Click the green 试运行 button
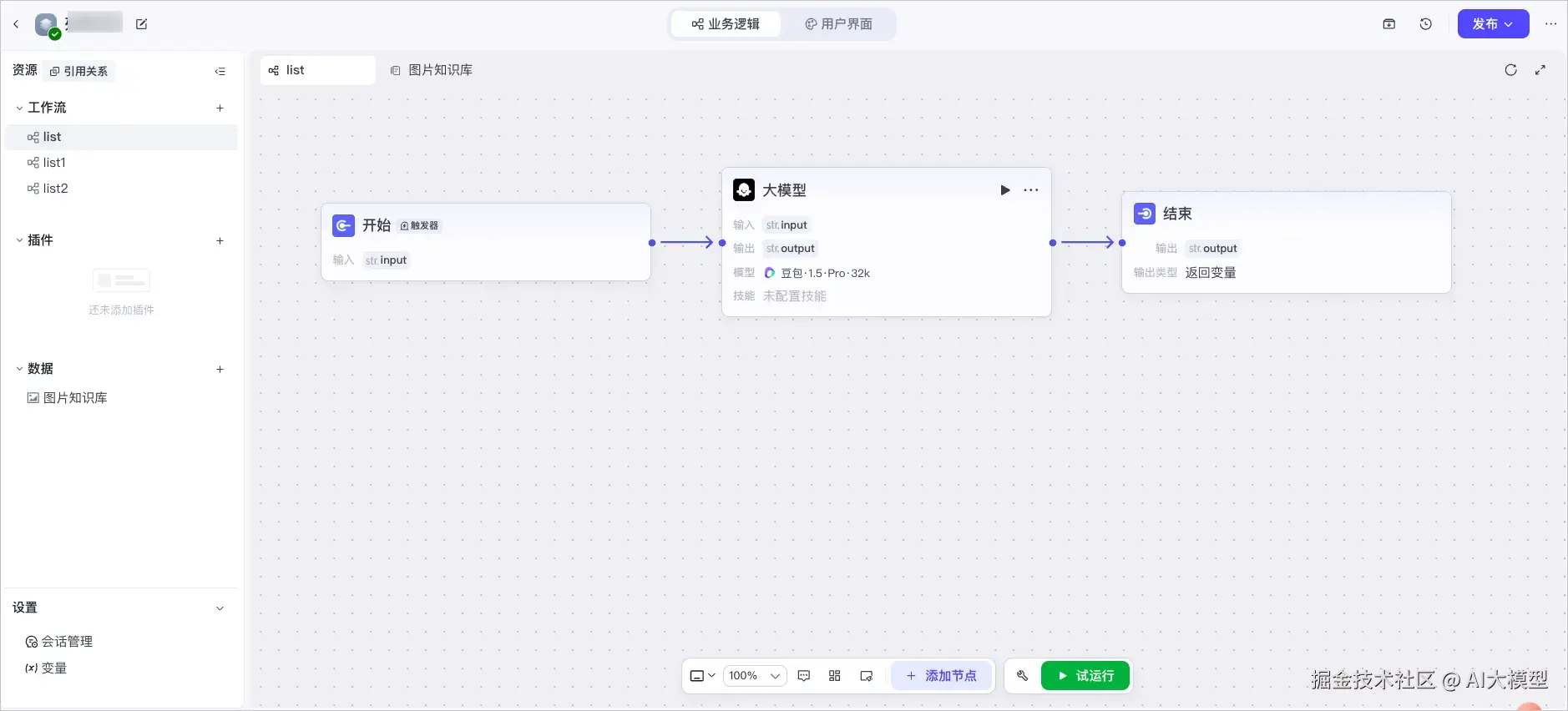 click(1085, 676)
